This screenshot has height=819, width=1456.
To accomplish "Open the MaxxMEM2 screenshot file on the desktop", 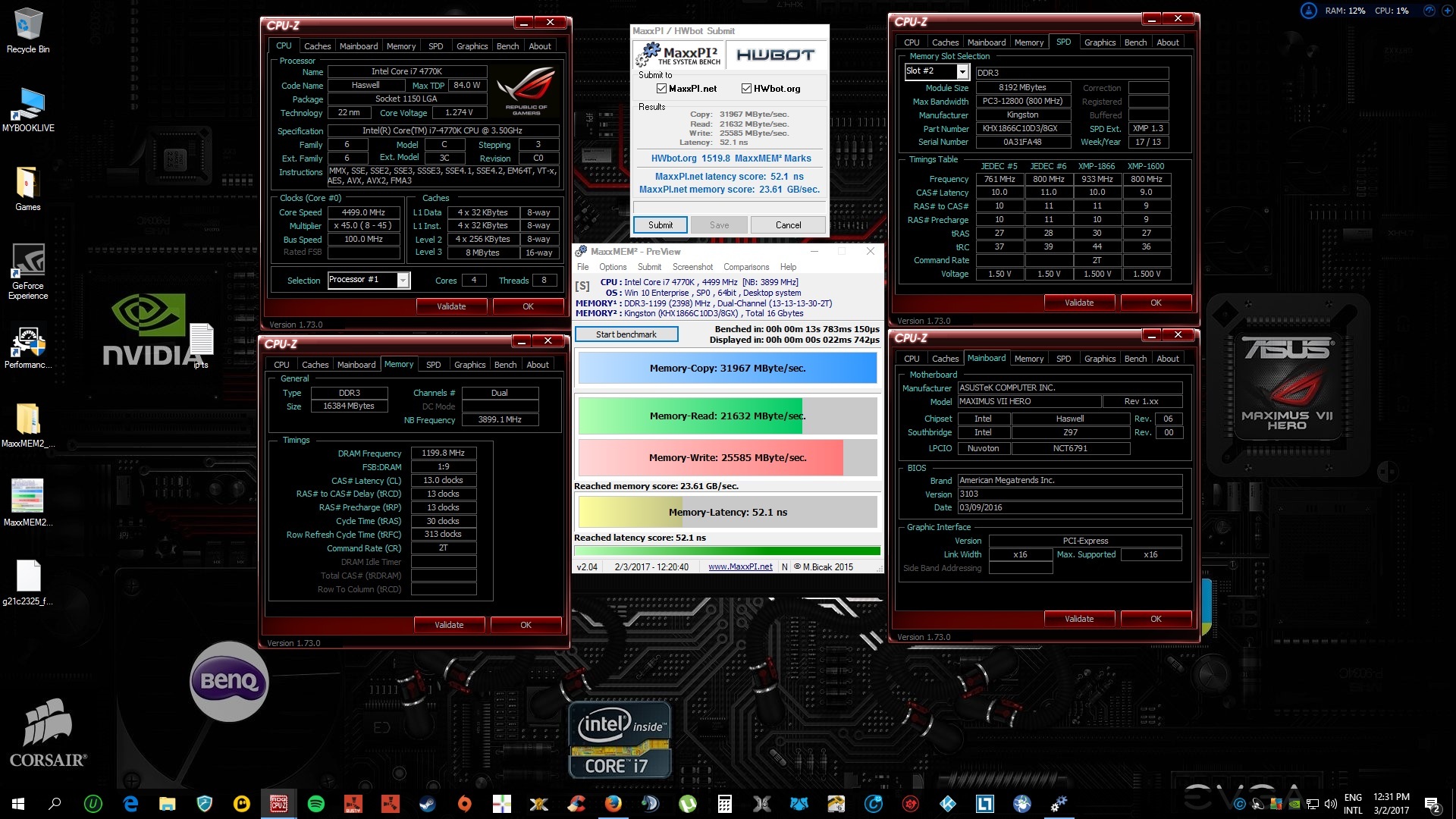I will tap(28, 504).
